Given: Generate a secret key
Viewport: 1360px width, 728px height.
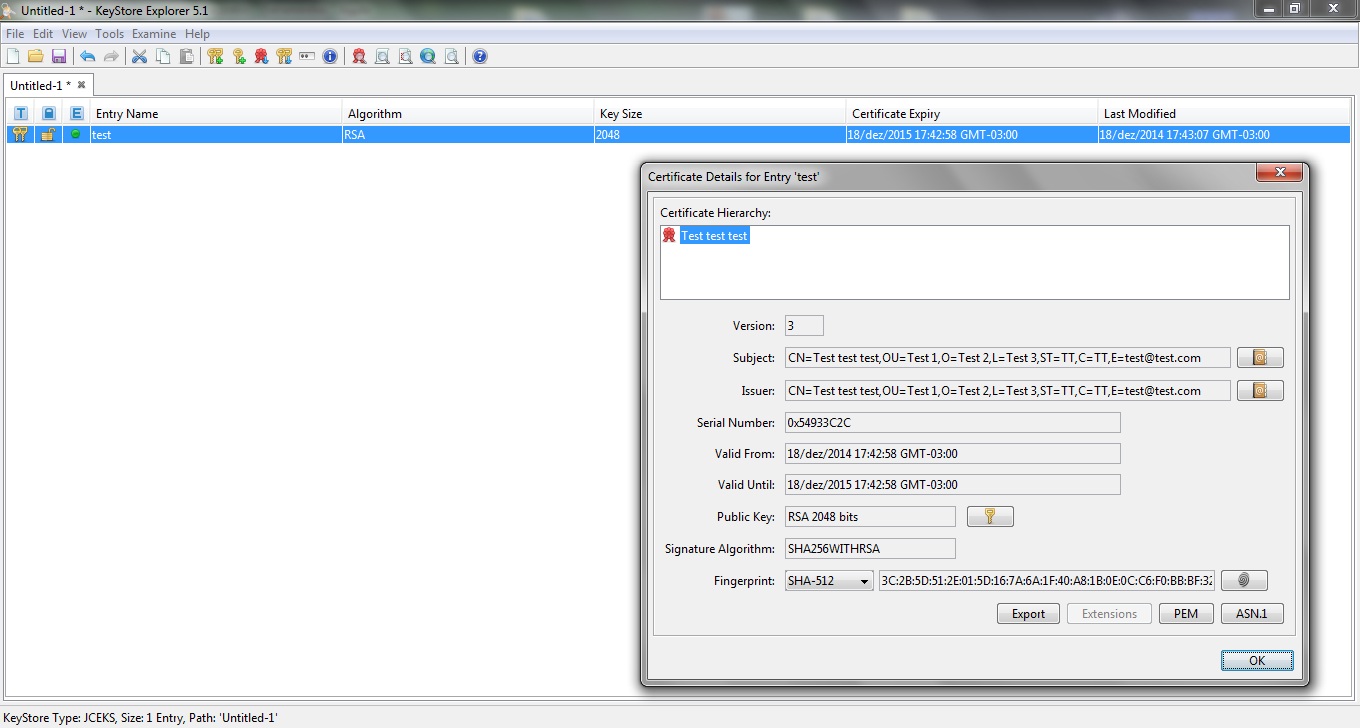Looking at the screenshot, I should [x=239, y=56].
